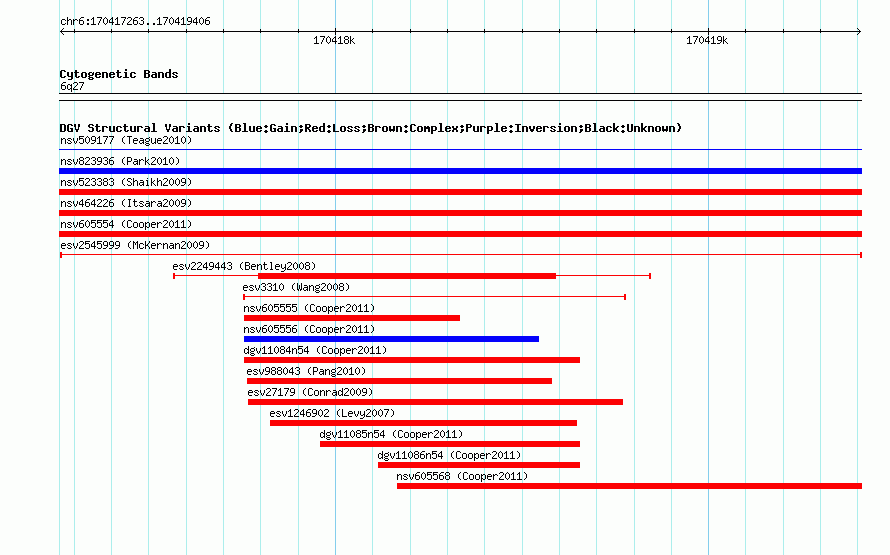Screen dimensions: 890x555
Task: Click the ruler's left arrow end
Action: coord(62,31)
